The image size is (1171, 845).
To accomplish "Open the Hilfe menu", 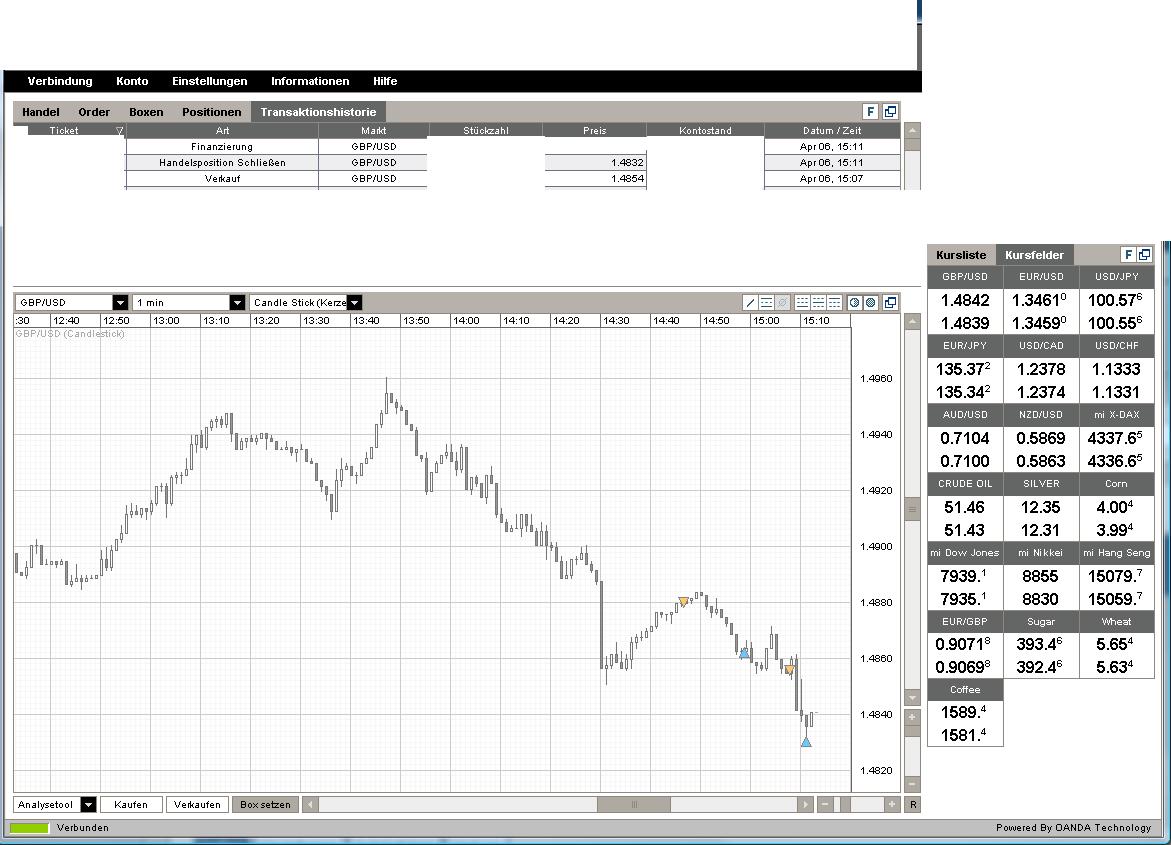I will pyautogui.click(x=385, y=81).
